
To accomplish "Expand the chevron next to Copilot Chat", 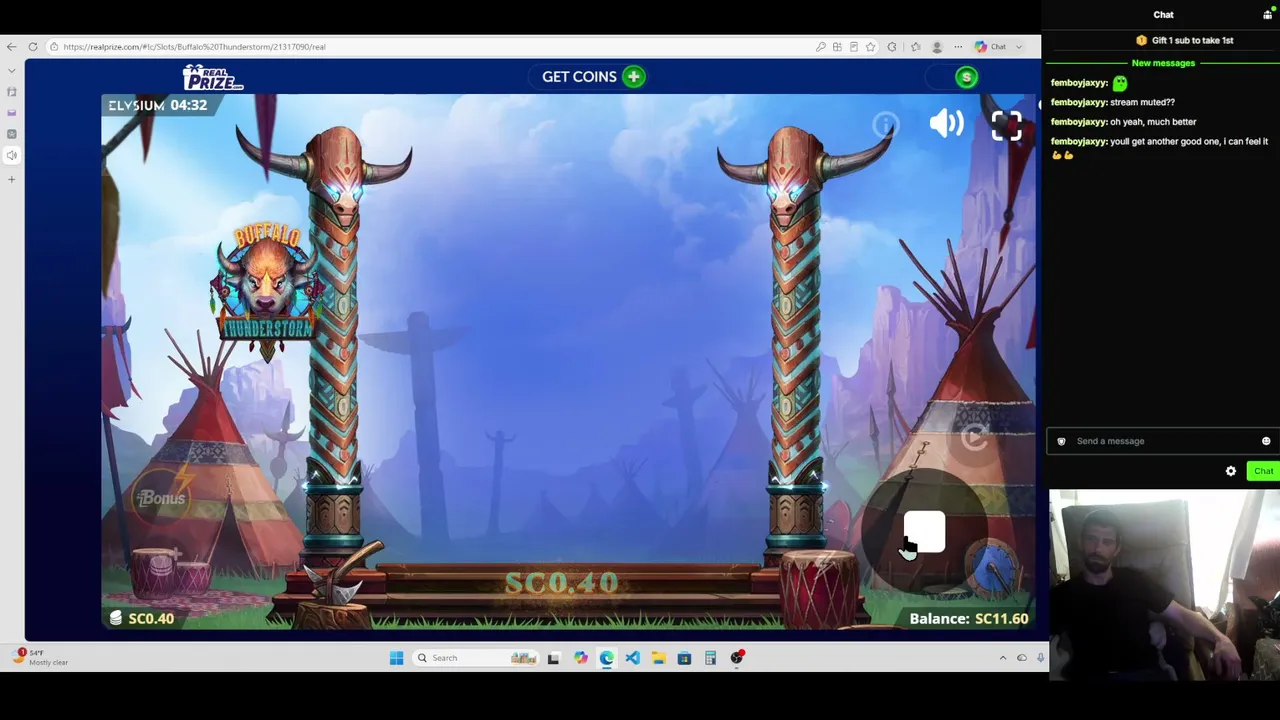I will pyautogui.click(x=1019, y=46).
